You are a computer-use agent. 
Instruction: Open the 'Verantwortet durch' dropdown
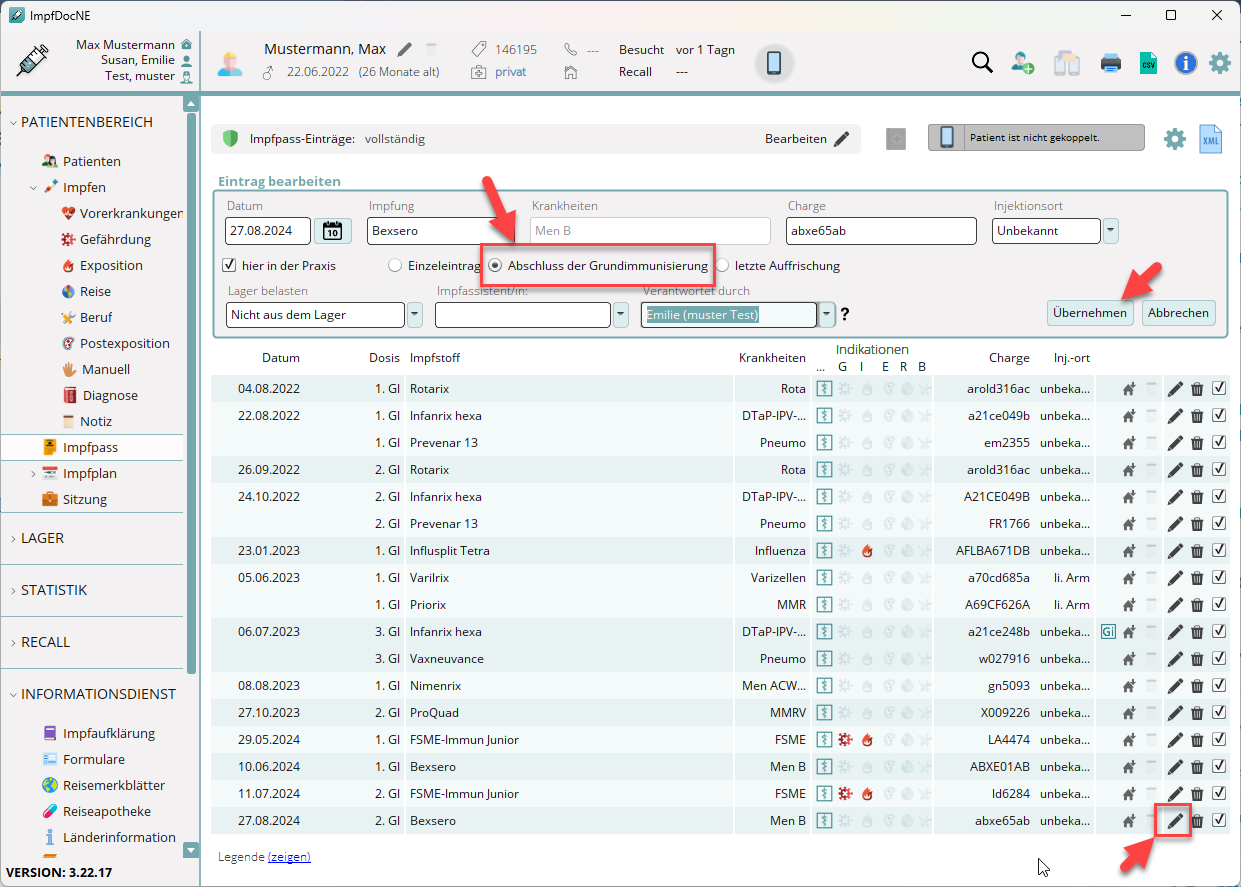[x=827, y=315]
